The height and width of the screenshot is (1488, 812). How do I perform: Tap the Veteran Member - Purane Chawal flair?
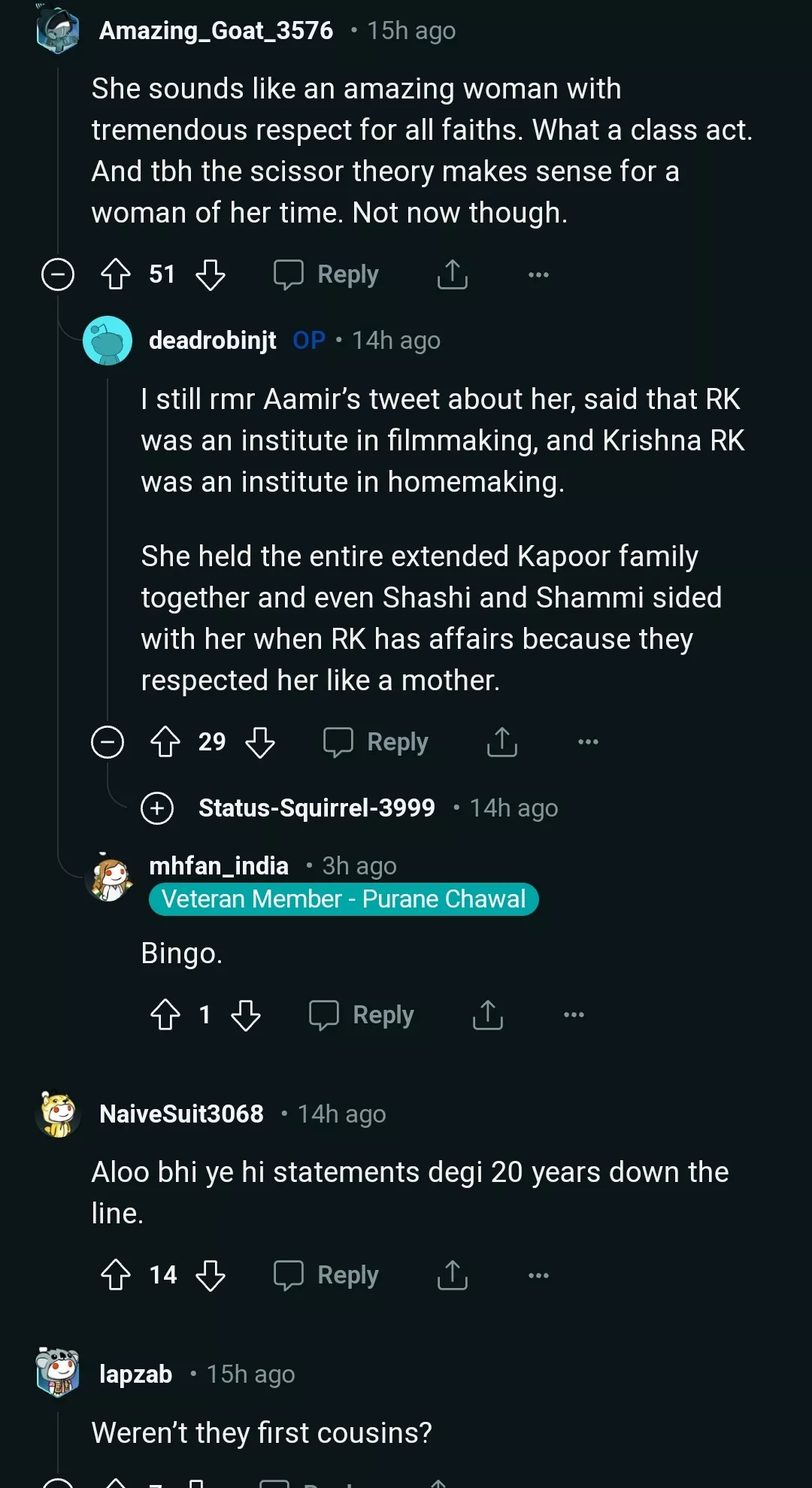coord(344,899)
